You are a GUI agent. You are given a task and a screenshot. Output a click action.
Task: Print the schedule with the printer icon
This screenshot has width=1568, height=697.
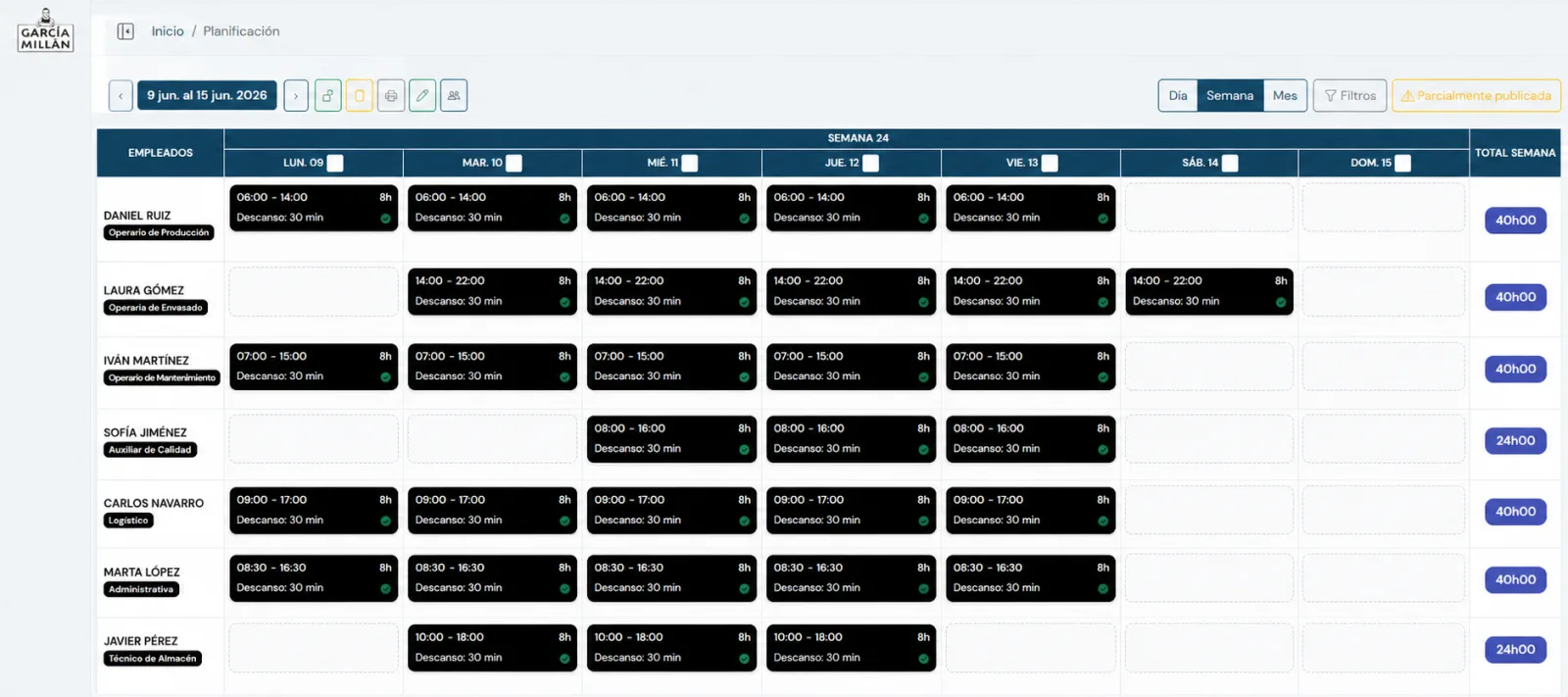click(x=391, y=95)
